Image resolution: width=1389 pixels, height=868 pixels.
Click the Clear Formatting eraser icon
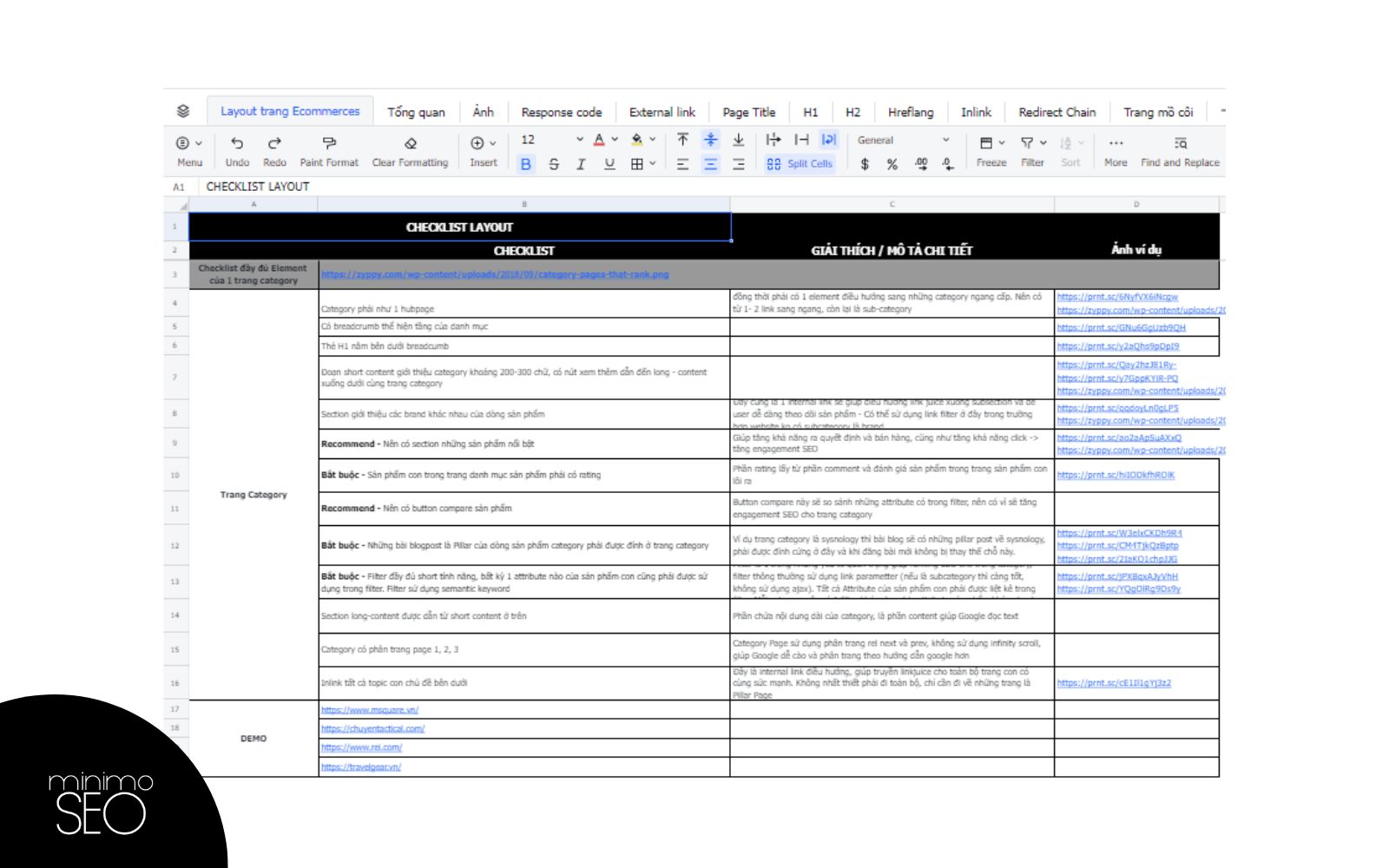coord(411,143)
